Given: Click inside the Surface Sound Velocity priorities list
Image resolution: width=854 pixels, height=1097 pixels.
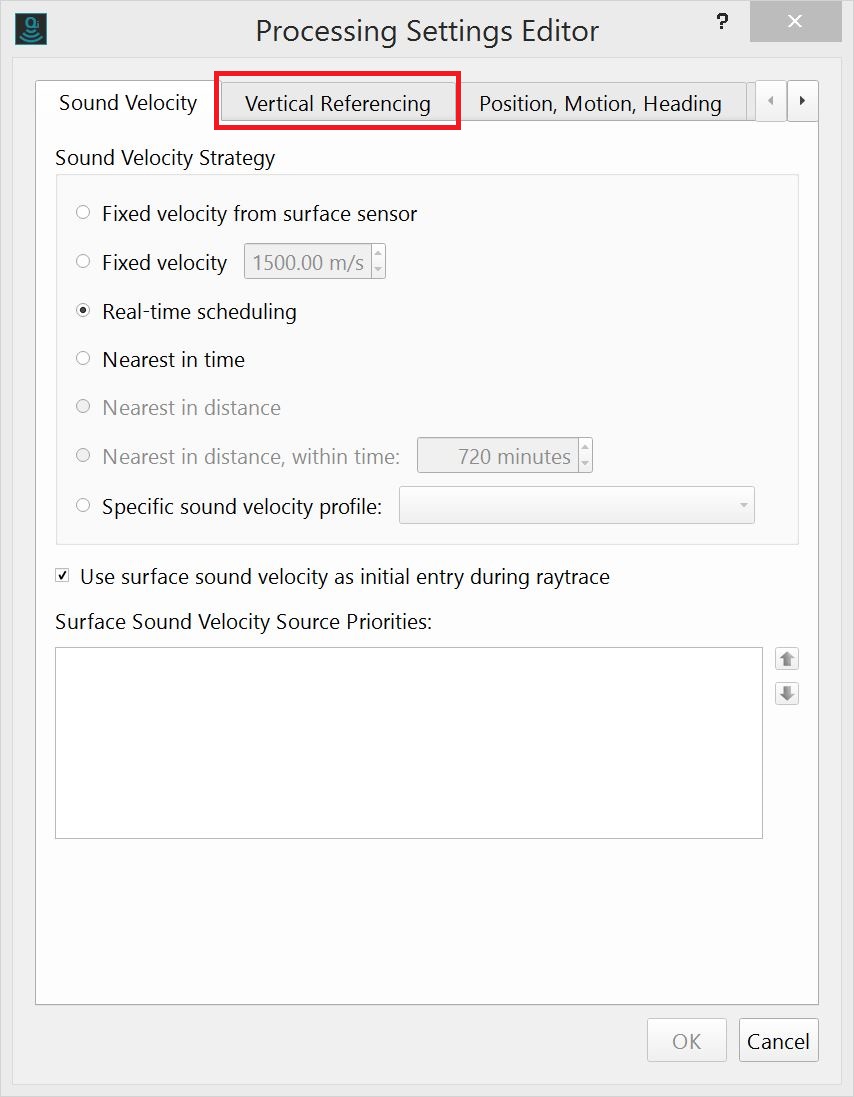Looking at the screenshot, I should [409, 741].
